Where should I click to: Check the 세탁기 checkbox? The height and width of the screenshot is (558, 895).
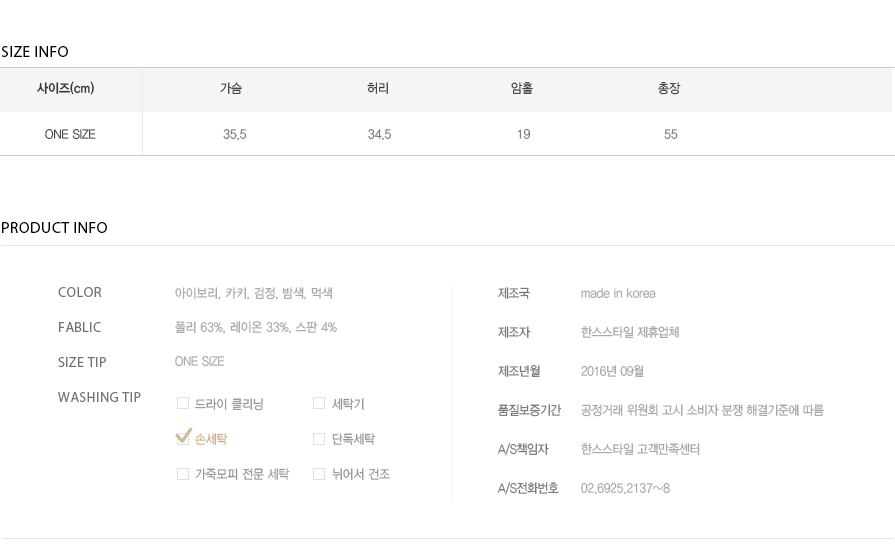[x=319, y=403]
